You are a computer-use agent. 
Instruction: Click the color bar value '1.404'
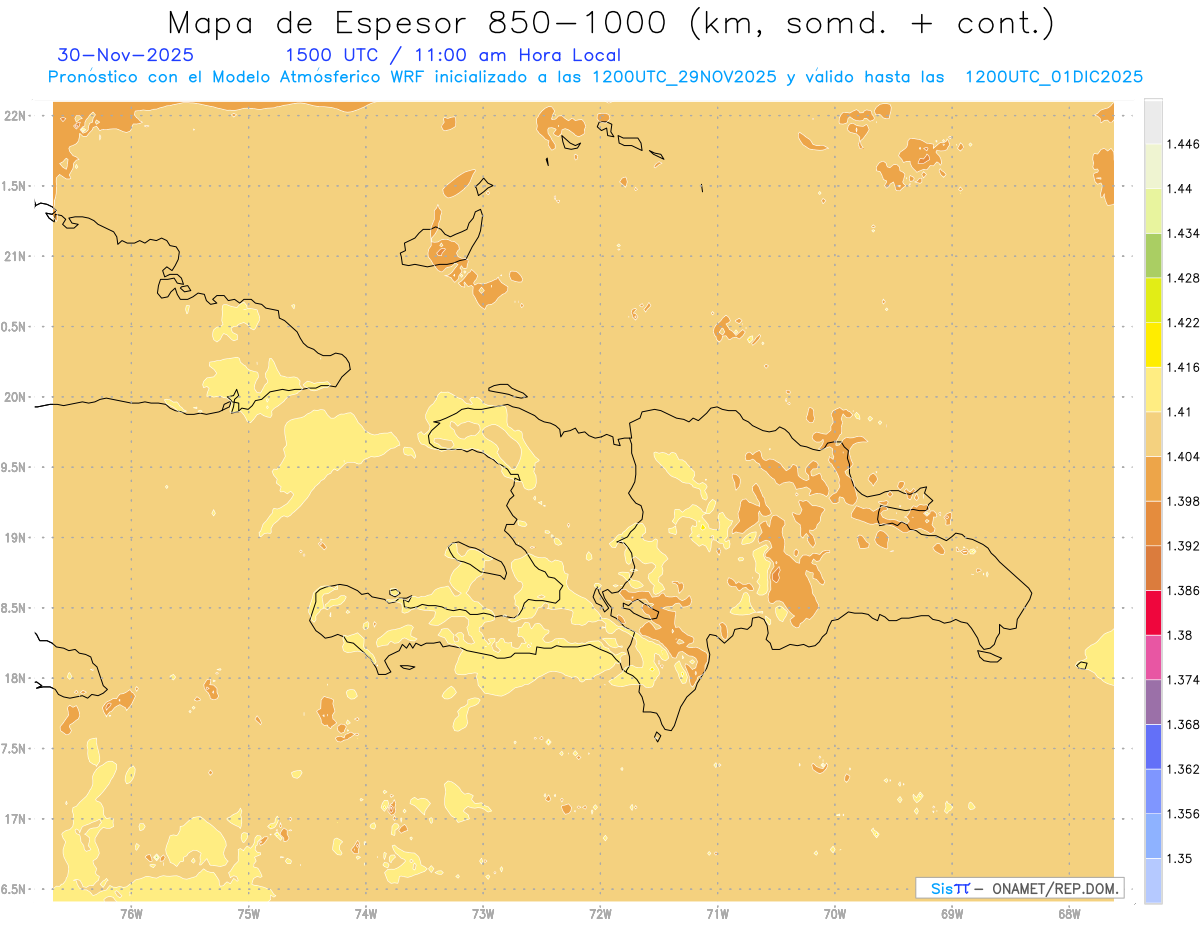1183,457
